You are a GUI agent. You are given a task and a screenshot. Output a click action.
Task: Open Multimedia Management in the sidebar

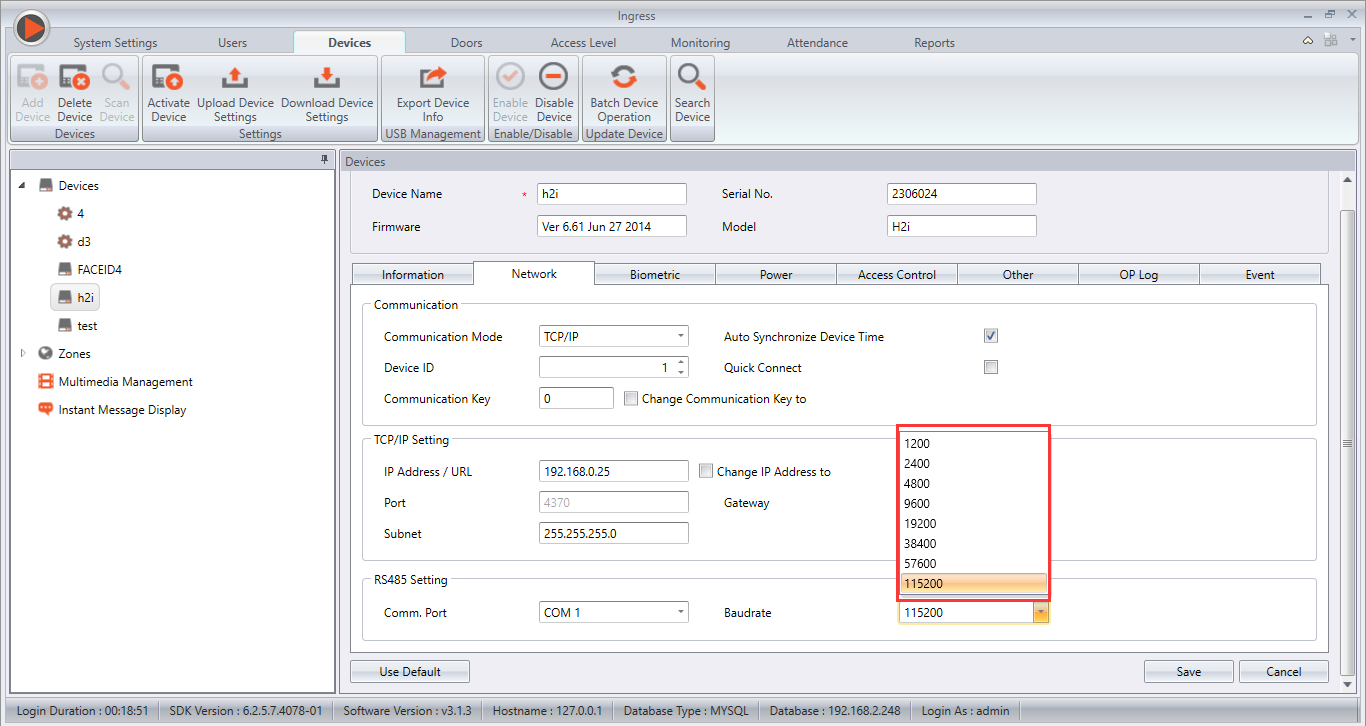[125, 382]
